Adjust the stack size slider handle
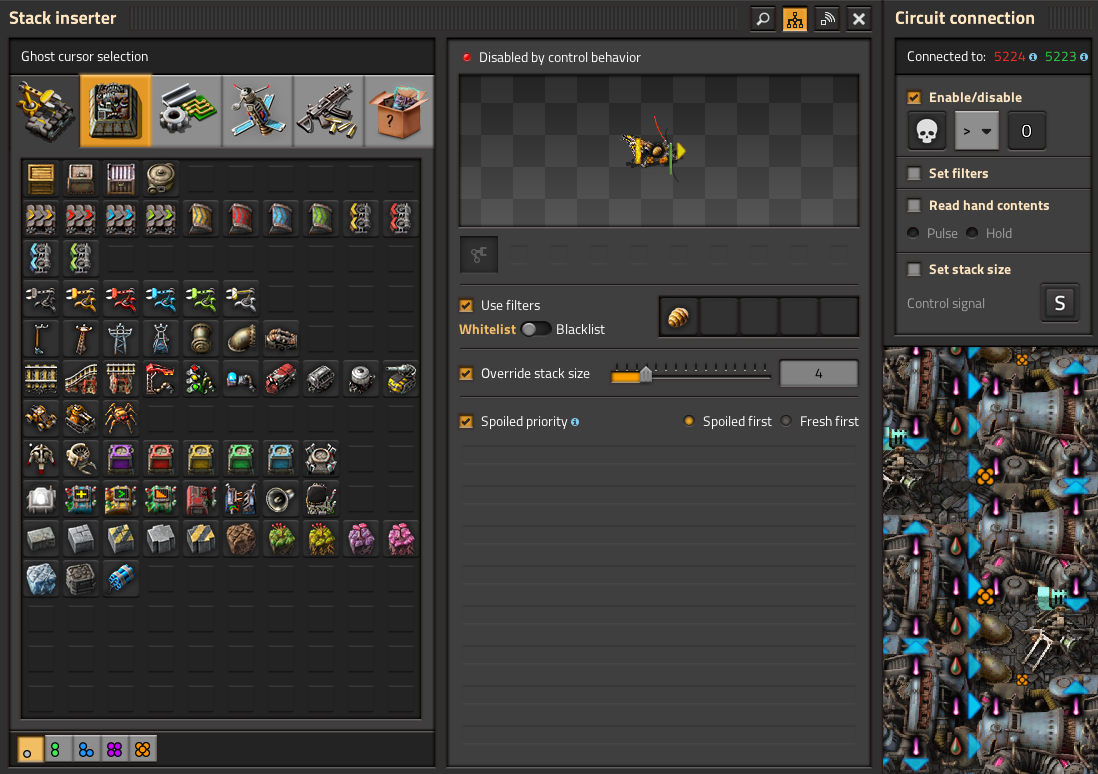 646,375
